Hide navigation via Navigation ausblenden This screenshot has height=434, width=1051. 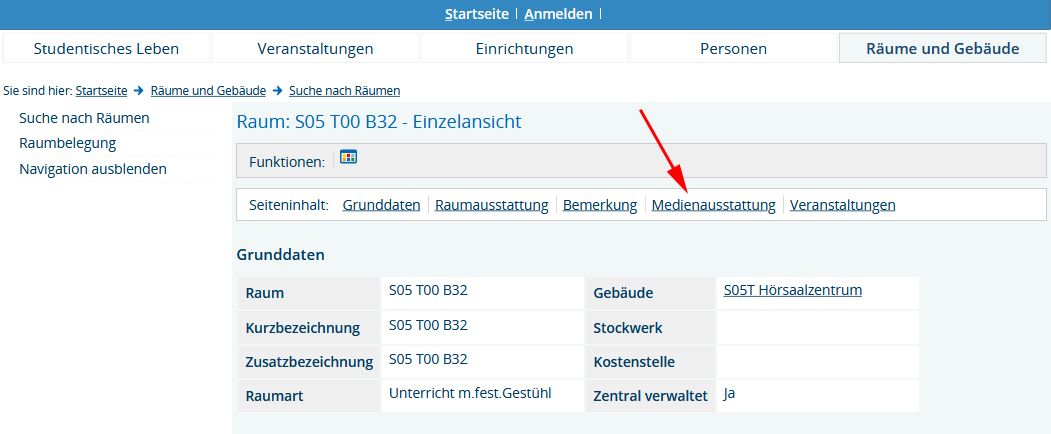(93, 169)
